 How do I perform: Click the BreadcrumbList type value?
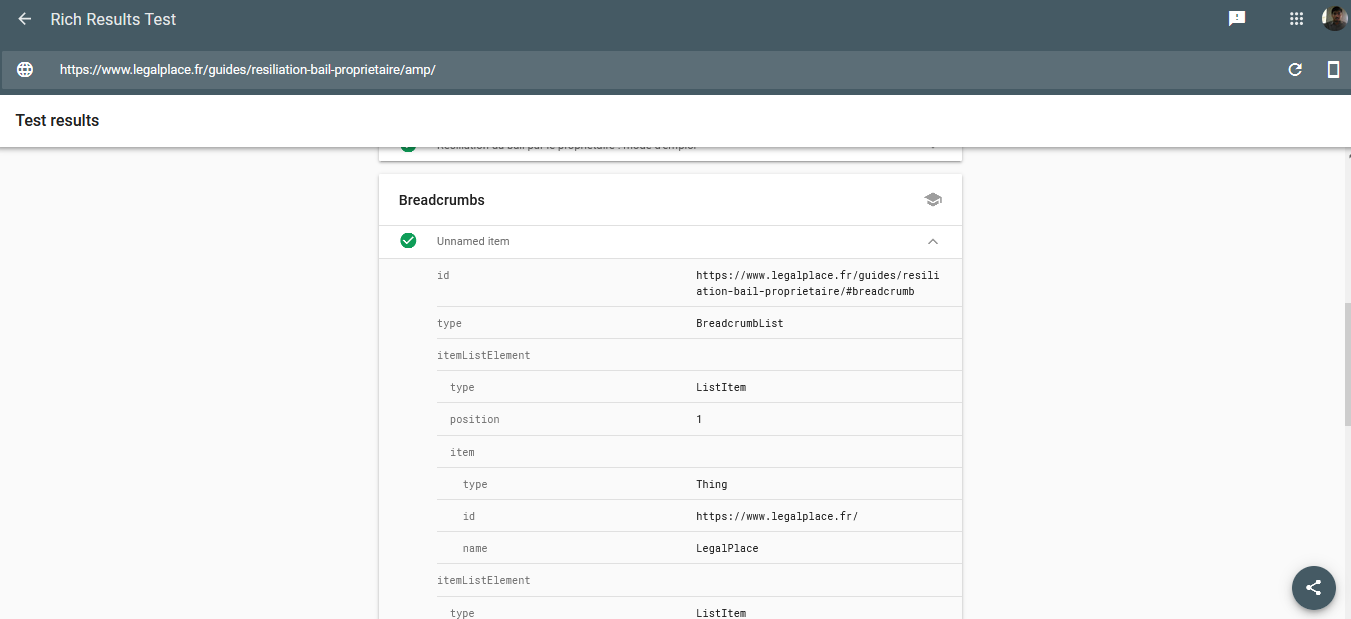[740, 323]
